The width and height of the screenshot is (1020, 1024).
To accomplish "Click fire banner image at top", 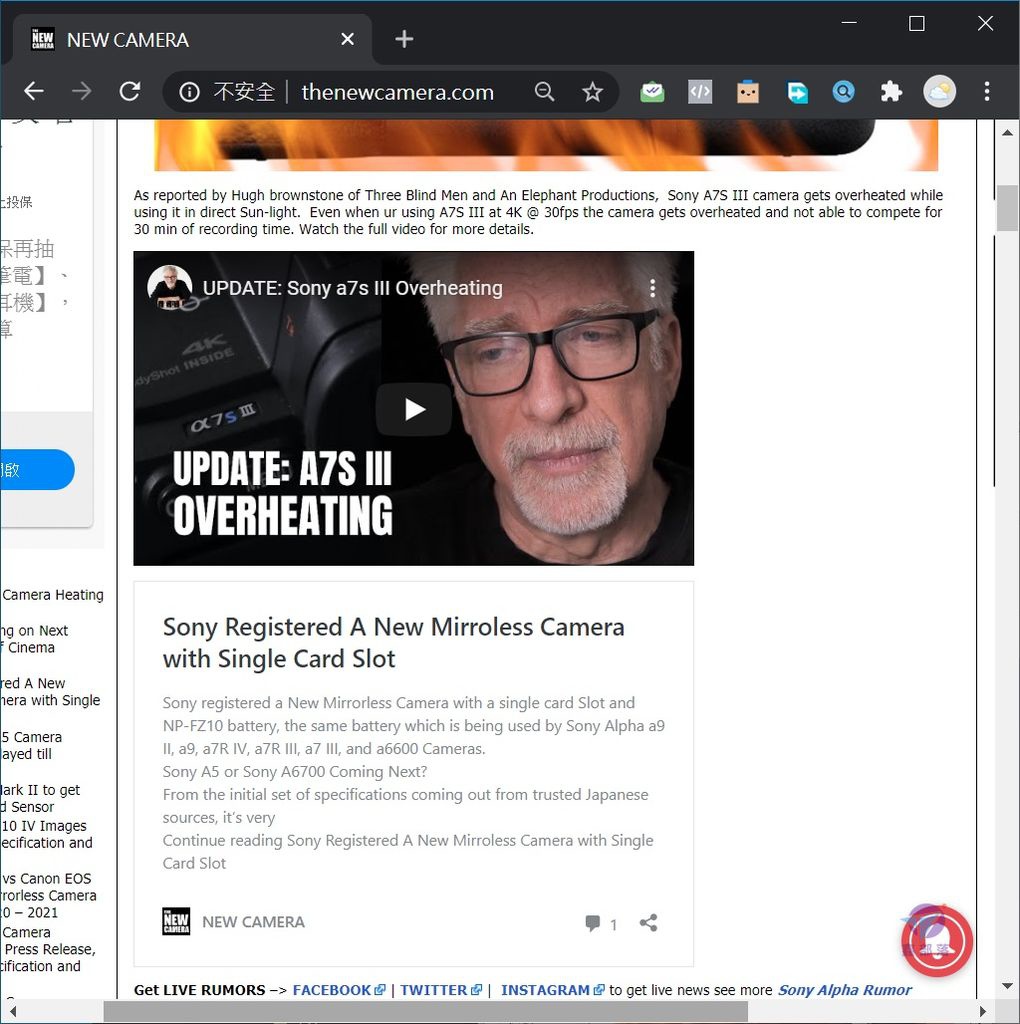I will 547,145.
